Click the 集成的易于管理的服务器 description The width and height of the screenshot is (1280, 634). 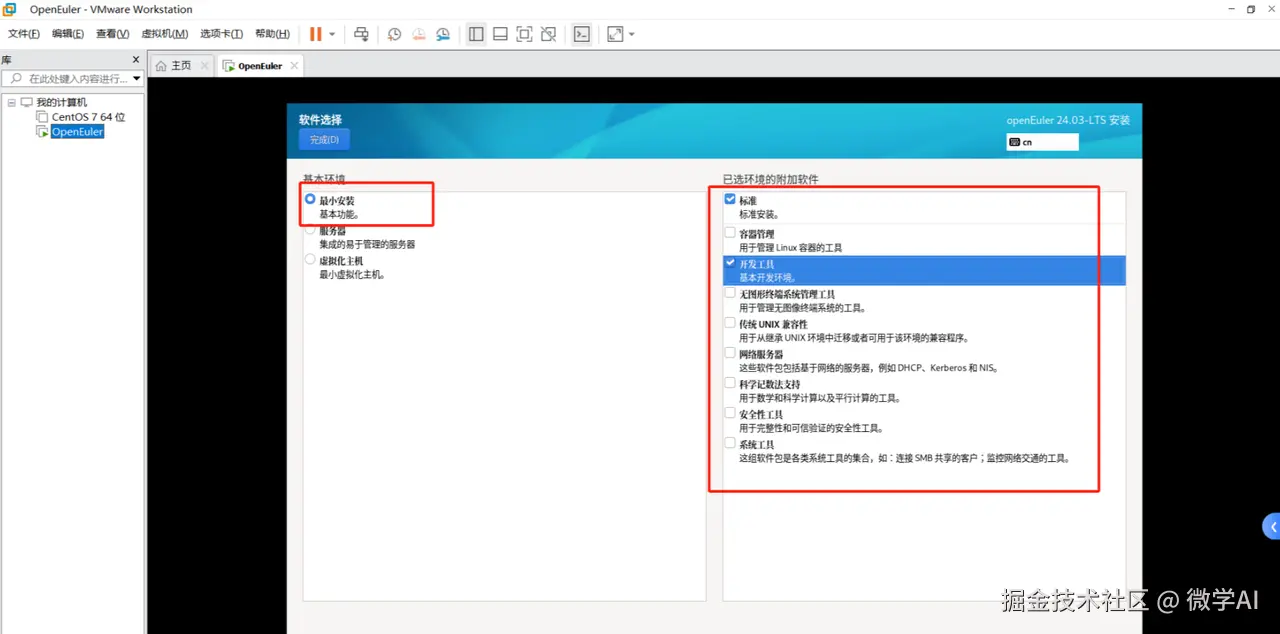tap(367, 244)
